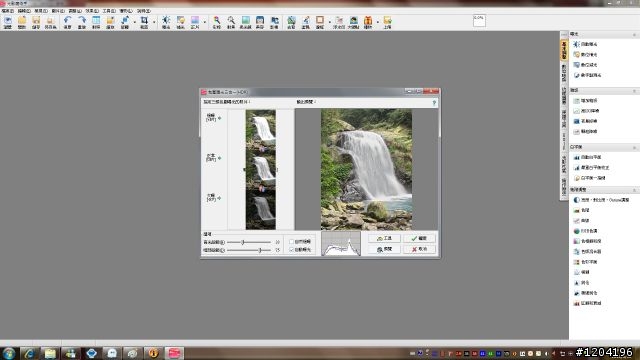The width and height of the screenshot is (640, 360).
Task: Click the Windows Start button
Action: coord(9,353)
